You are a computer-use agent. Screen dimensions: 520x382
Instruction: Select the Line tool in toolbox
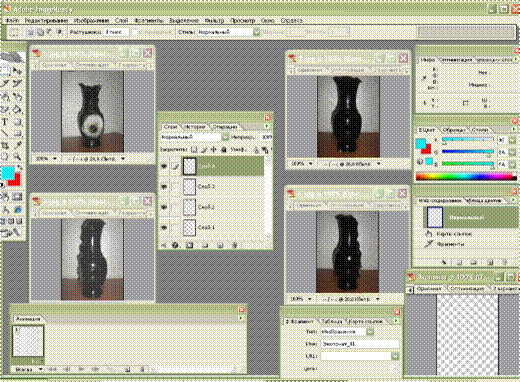5,134
